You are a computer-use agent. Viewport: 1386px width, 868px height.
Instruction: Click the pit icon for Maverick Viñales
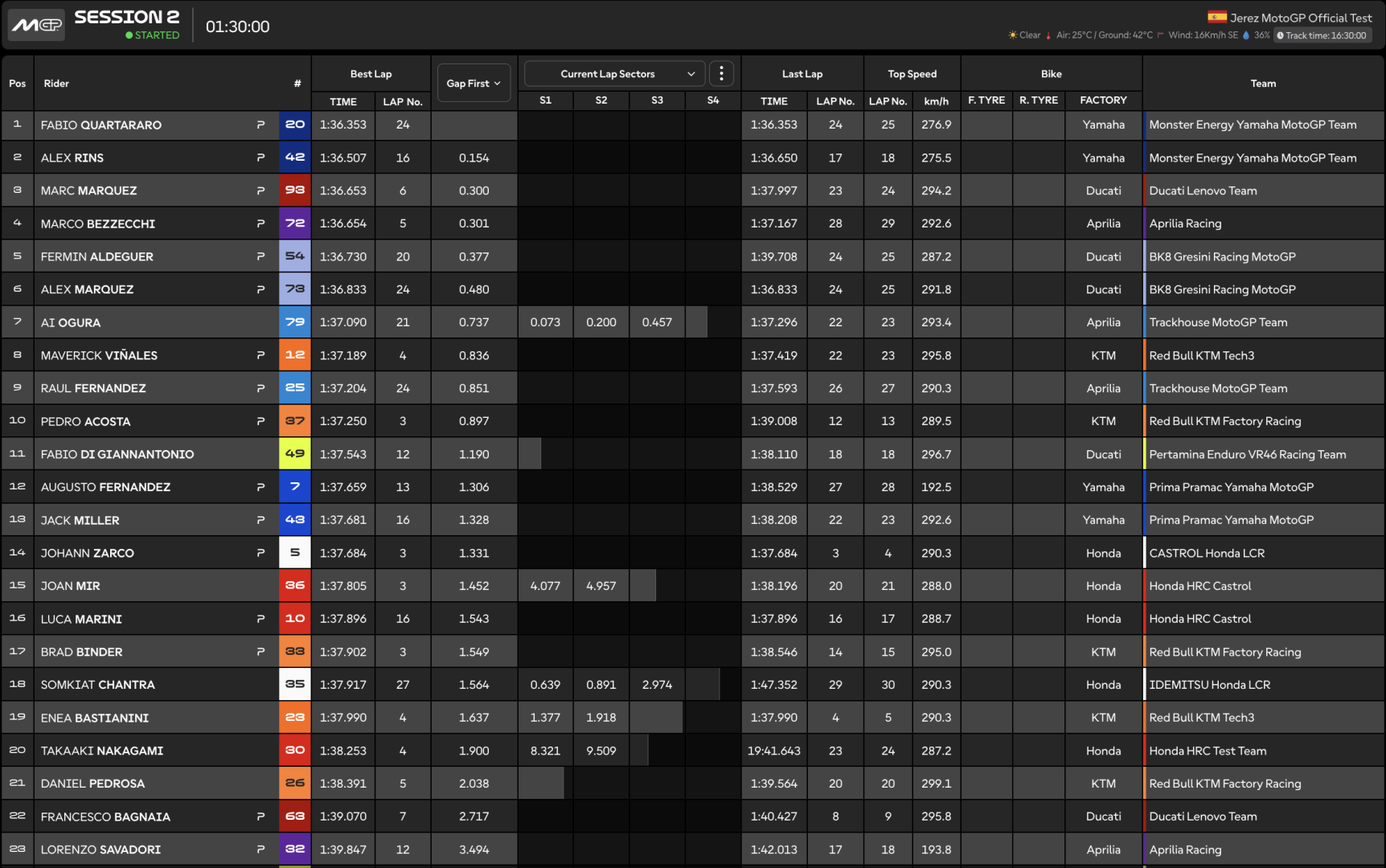260,355
